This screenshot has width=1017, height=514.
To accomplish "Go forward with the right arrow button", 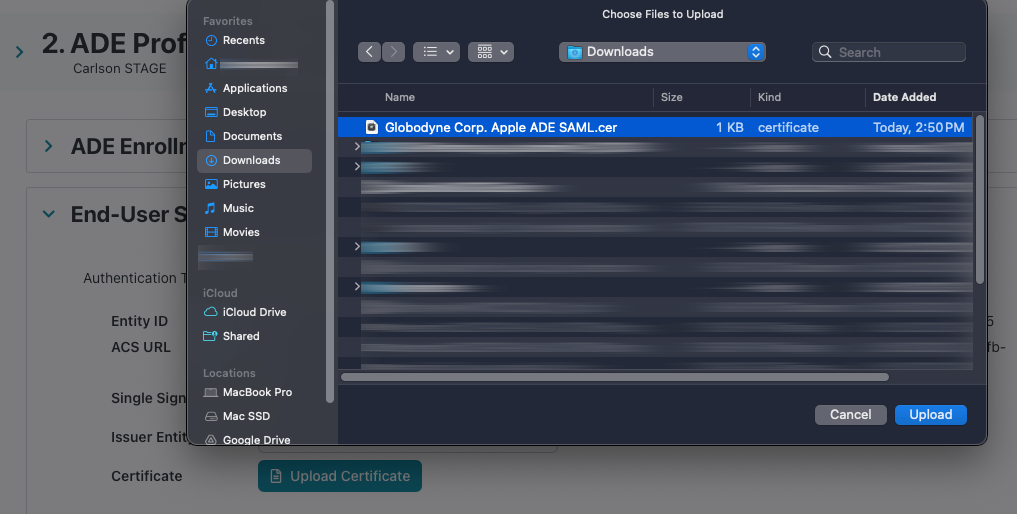I will pyautogui.click(x=394, y=52).
